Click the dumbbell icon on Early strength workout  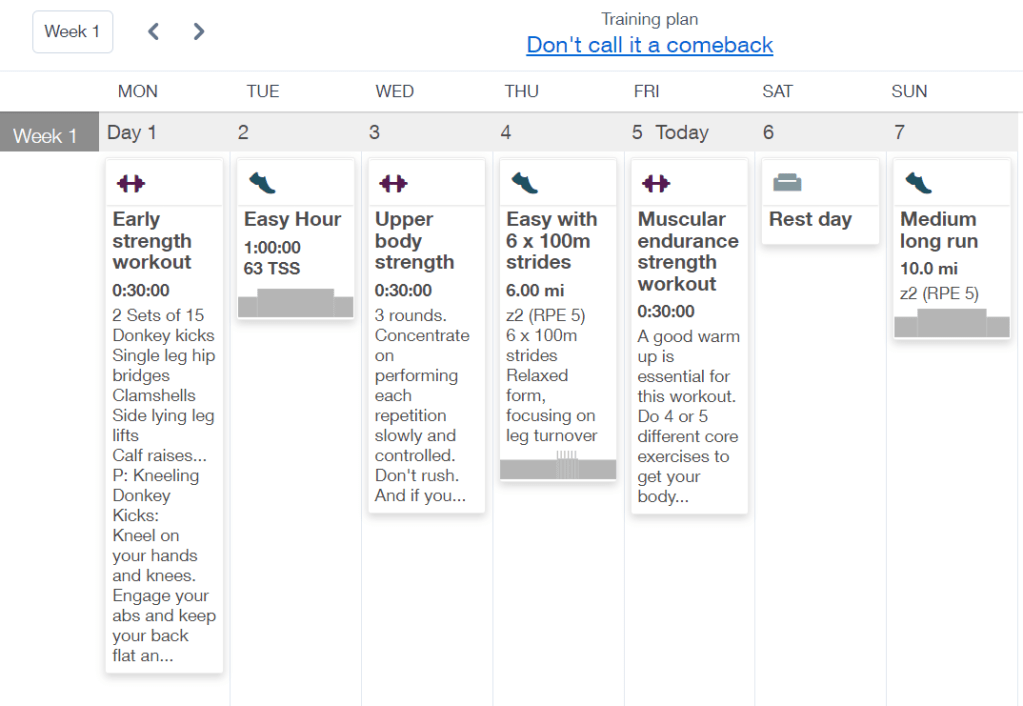point(131,183)
